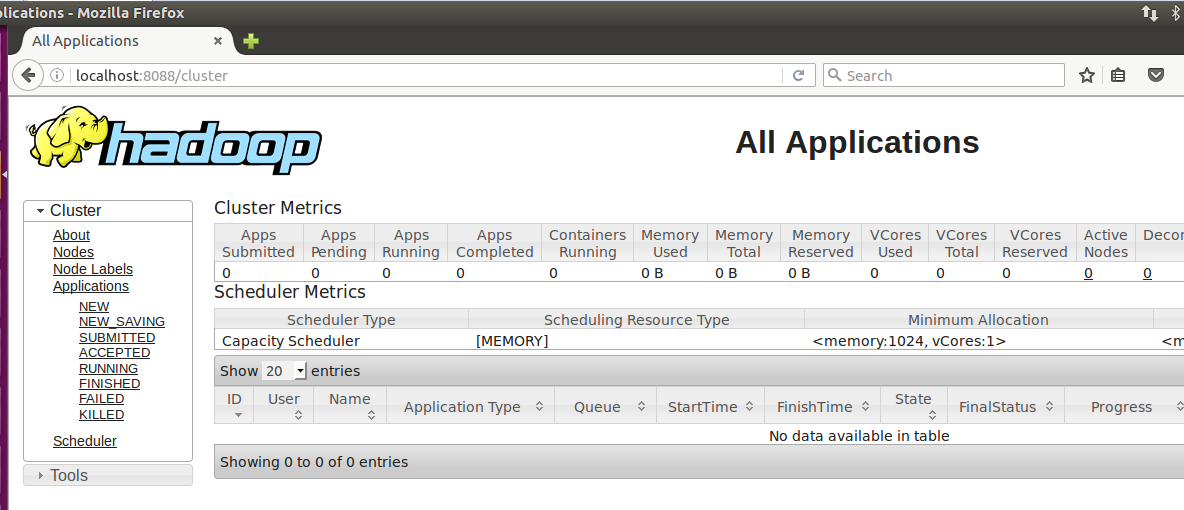Sort table by State column
Viewport: 1184px width, 510px height.
point(914,406)
